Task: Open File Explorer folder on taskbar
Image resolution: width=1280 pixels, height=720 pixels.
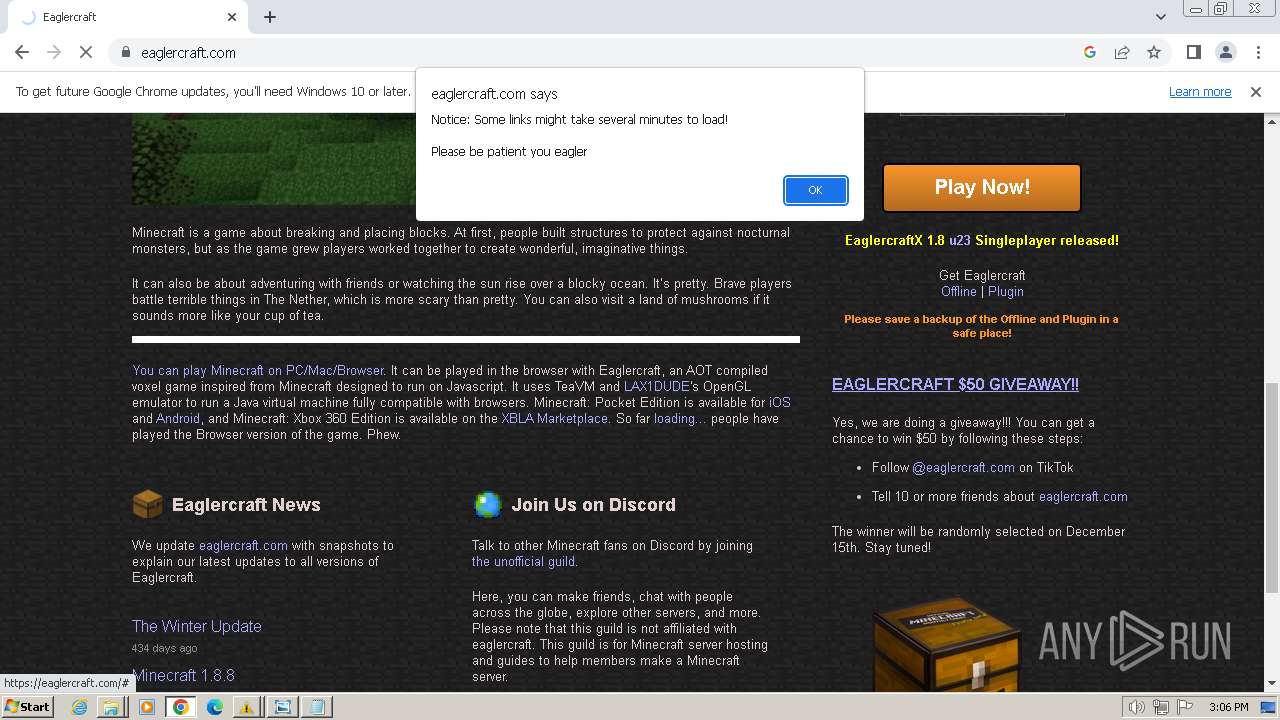Action: pyautogui.click(x=112, y=706)
